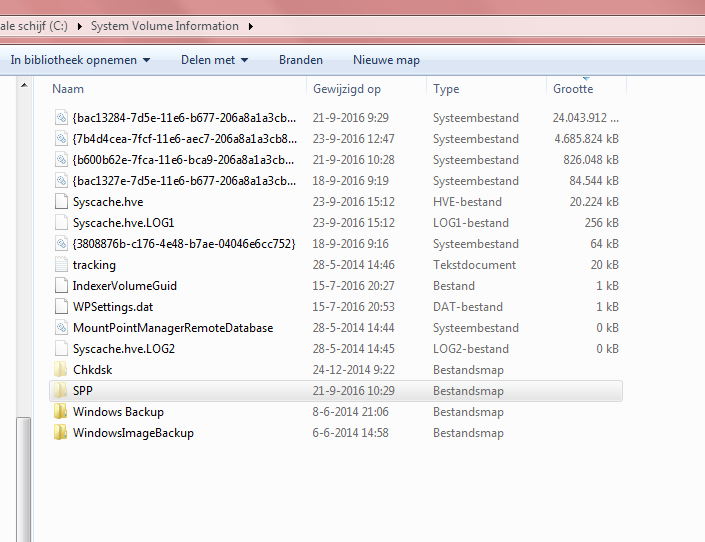The height and width of the screenshot is (542, 705).
Task: Select file name 'tracking'
Action: [x=94, y=265]
